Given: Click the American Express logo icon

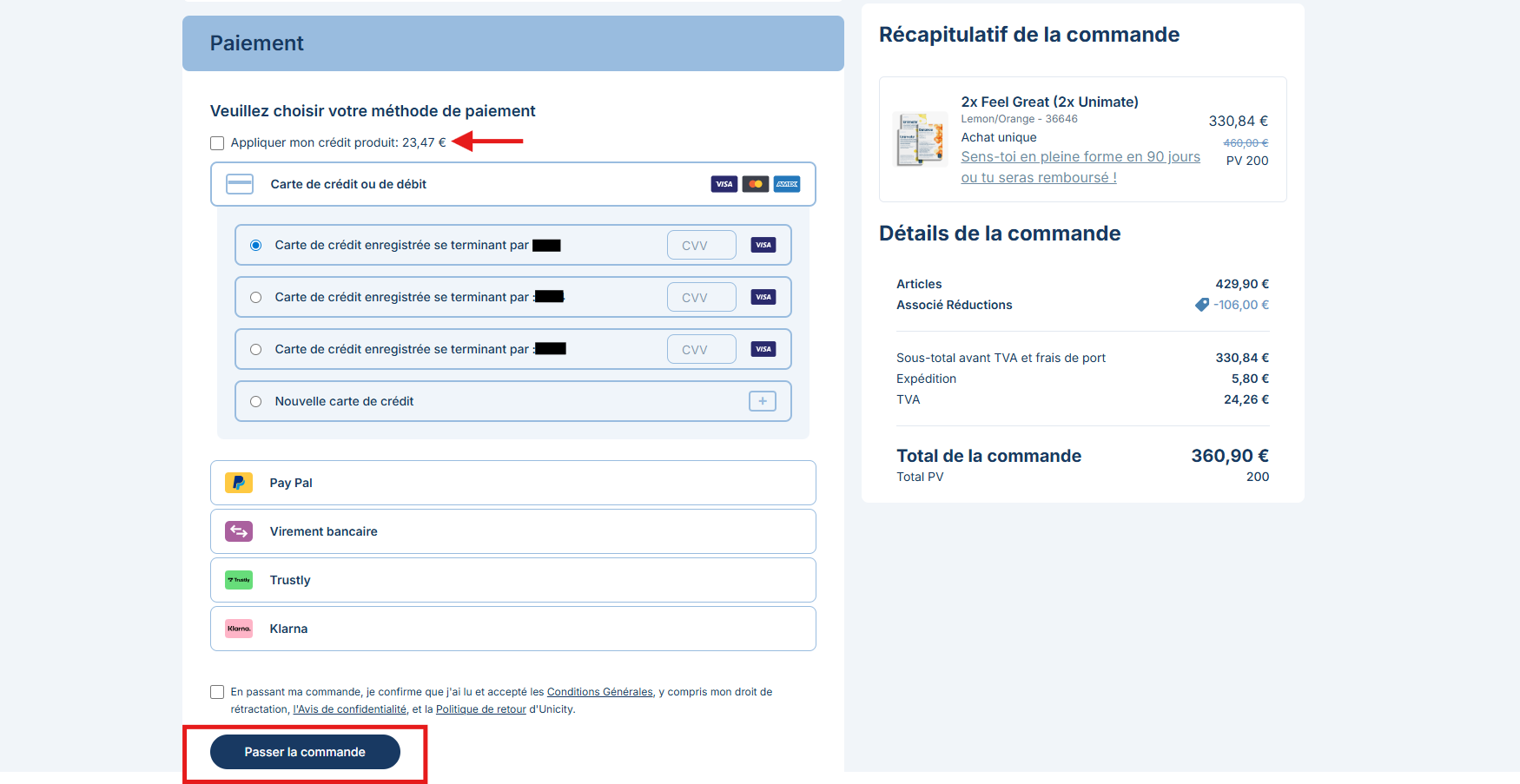Looking at the screenshot, I should [x=787, y=184].
